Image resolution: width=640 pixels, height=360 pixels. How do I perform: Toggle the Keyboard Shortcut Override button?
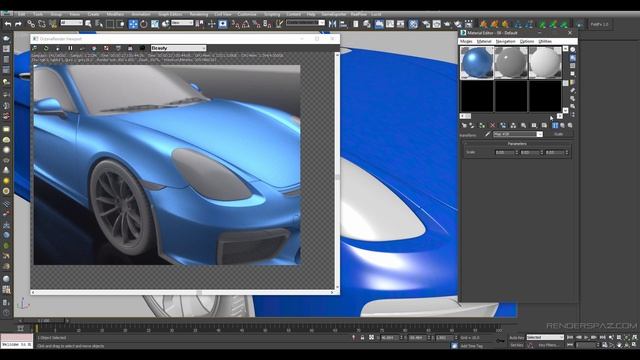pyautogui.click(x=222, y=24)
